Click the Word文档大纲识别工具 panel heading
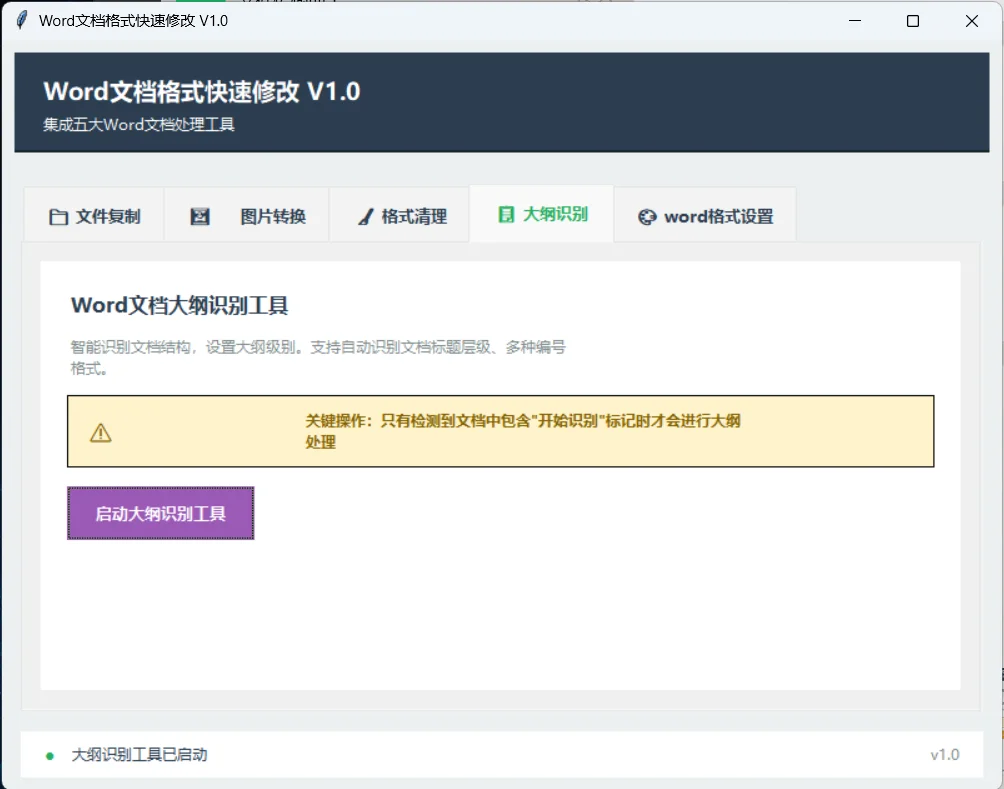 point(178,305)
